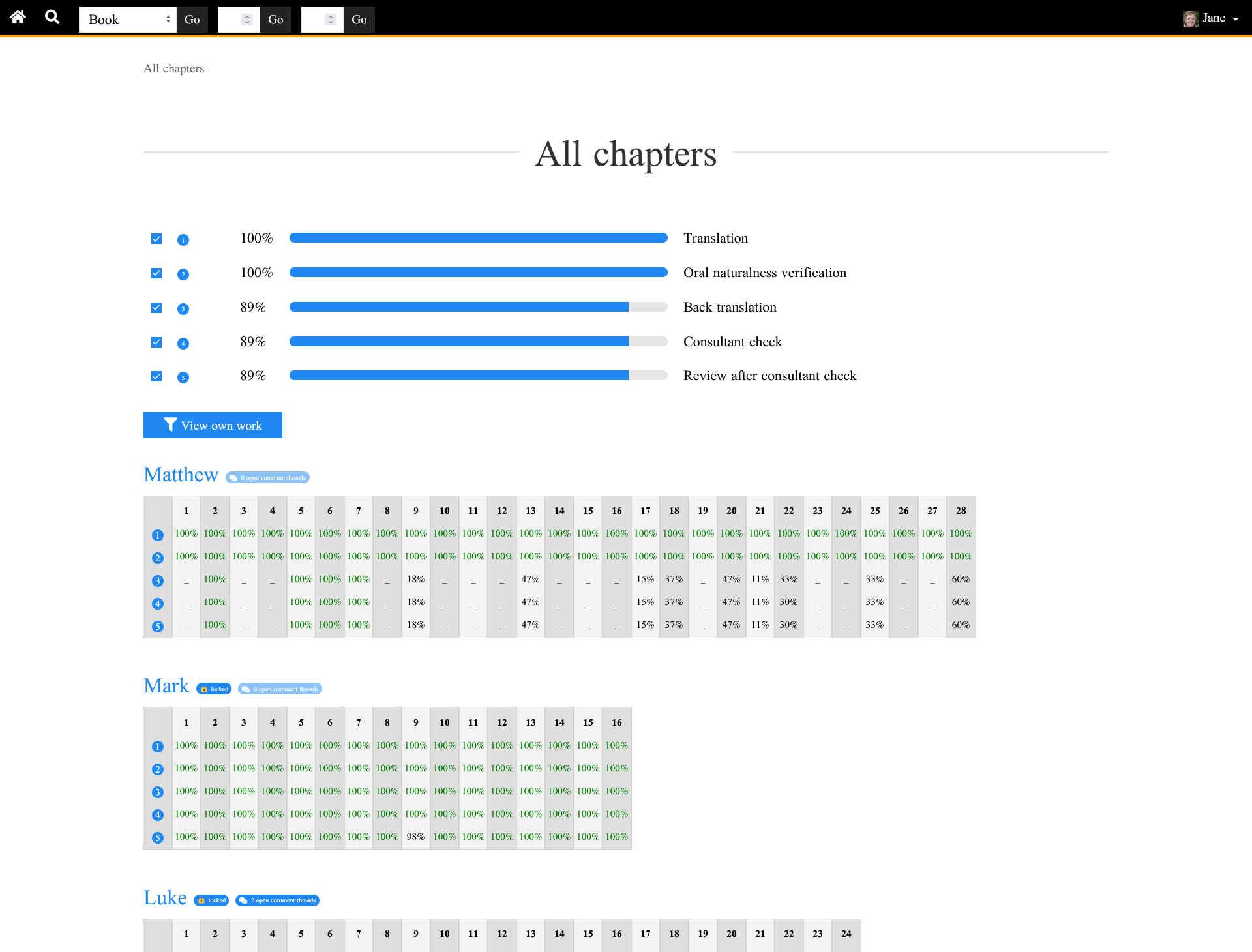The image size is (1252, 952).
Task: Click the stage 1 Translation badge icon
Action: 183,239
